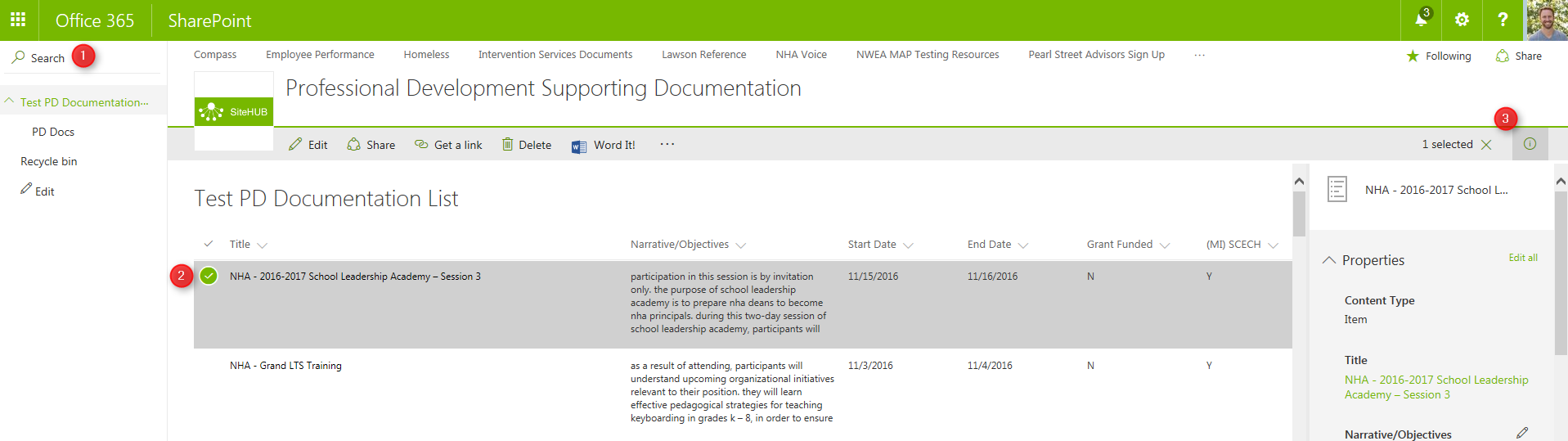Click the Word It! document icon

click(x=579, y=146)
